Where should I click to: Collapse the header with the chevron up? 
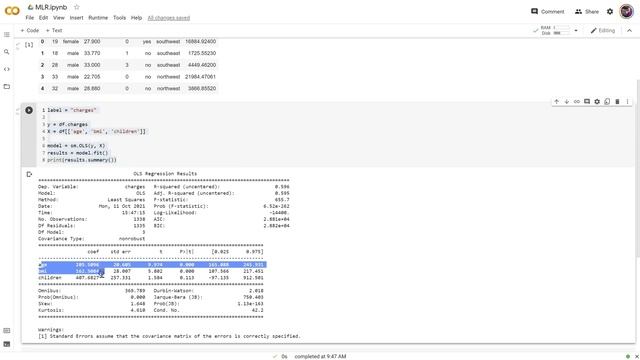click(x=629, y=31)
